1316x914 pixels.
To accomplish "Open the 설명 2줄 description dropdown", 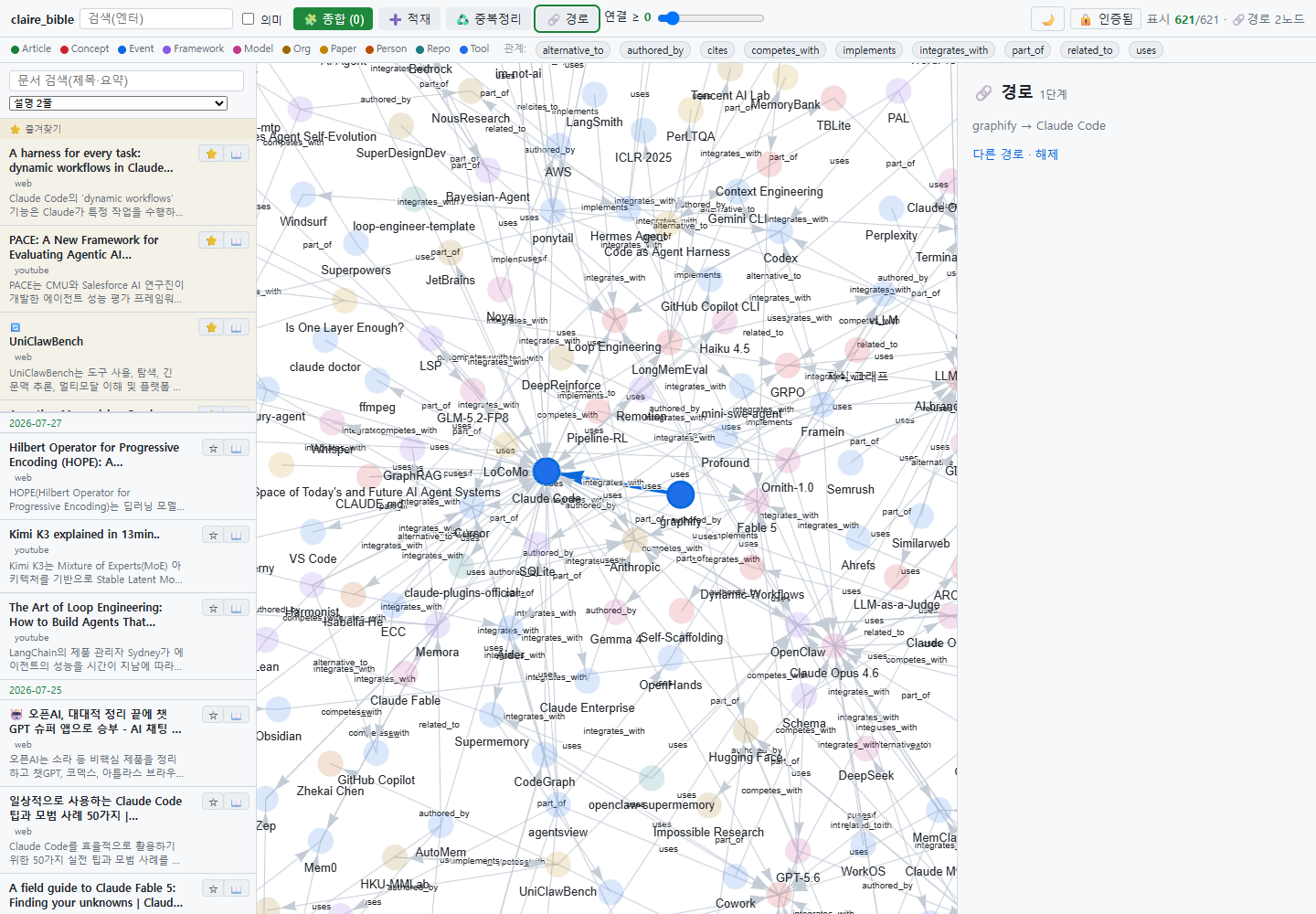I will pos(118,103).
